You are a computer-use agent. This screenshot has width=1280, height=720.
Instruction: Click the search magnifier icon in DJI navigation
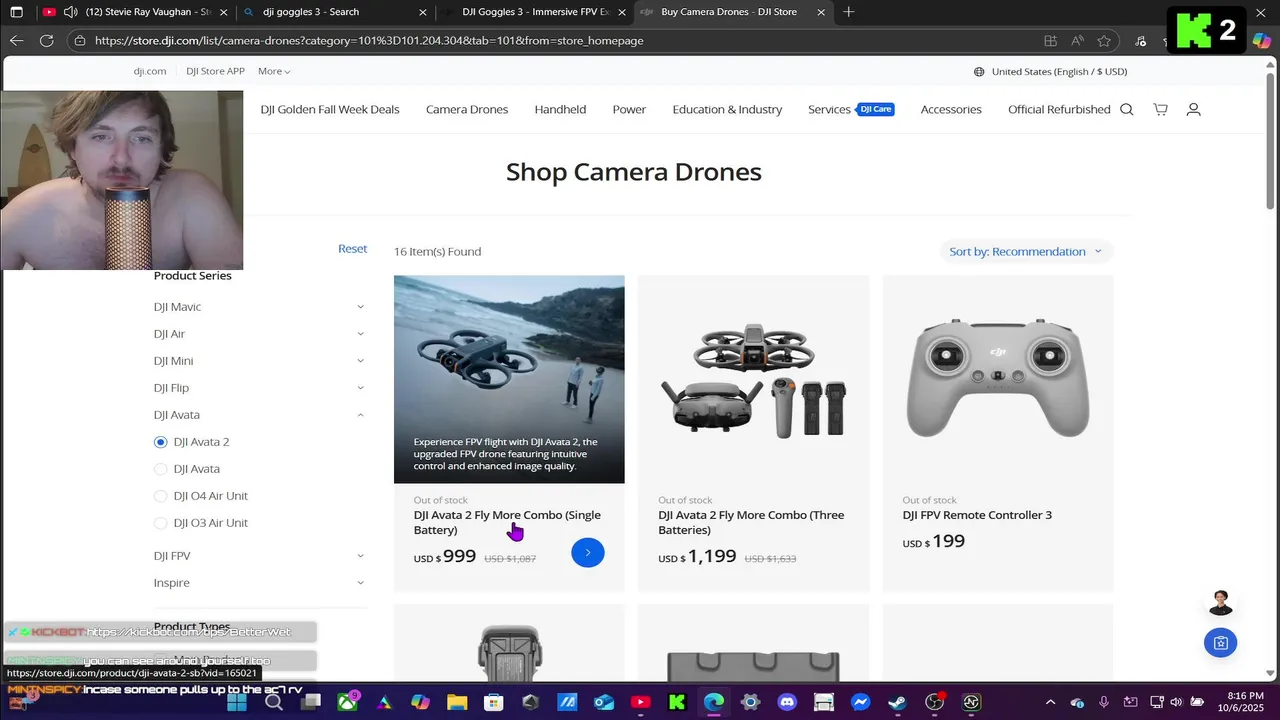pos(1127,109)
